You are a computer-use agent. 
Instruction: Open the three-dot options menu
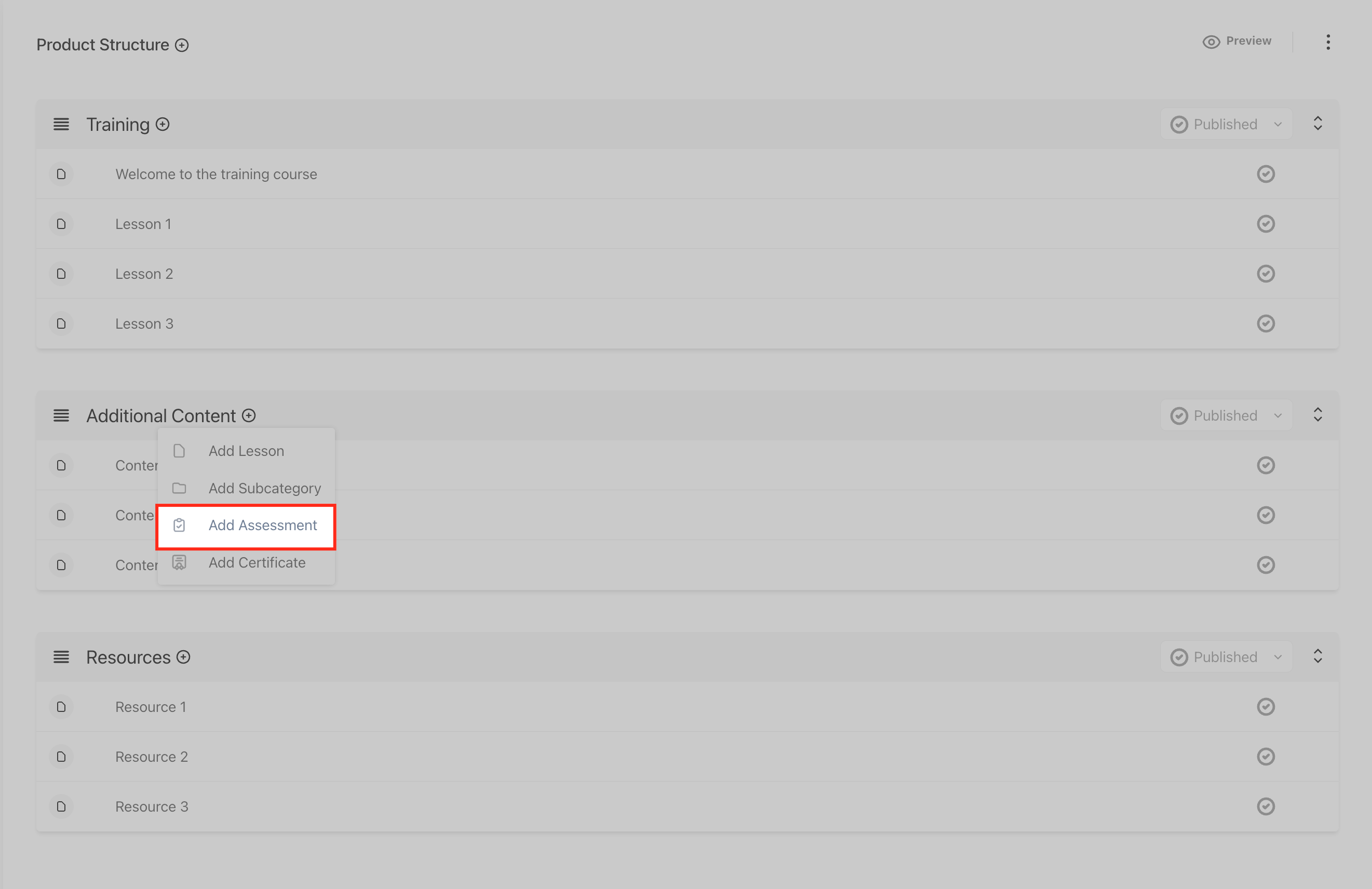[x=1328, y=42]
